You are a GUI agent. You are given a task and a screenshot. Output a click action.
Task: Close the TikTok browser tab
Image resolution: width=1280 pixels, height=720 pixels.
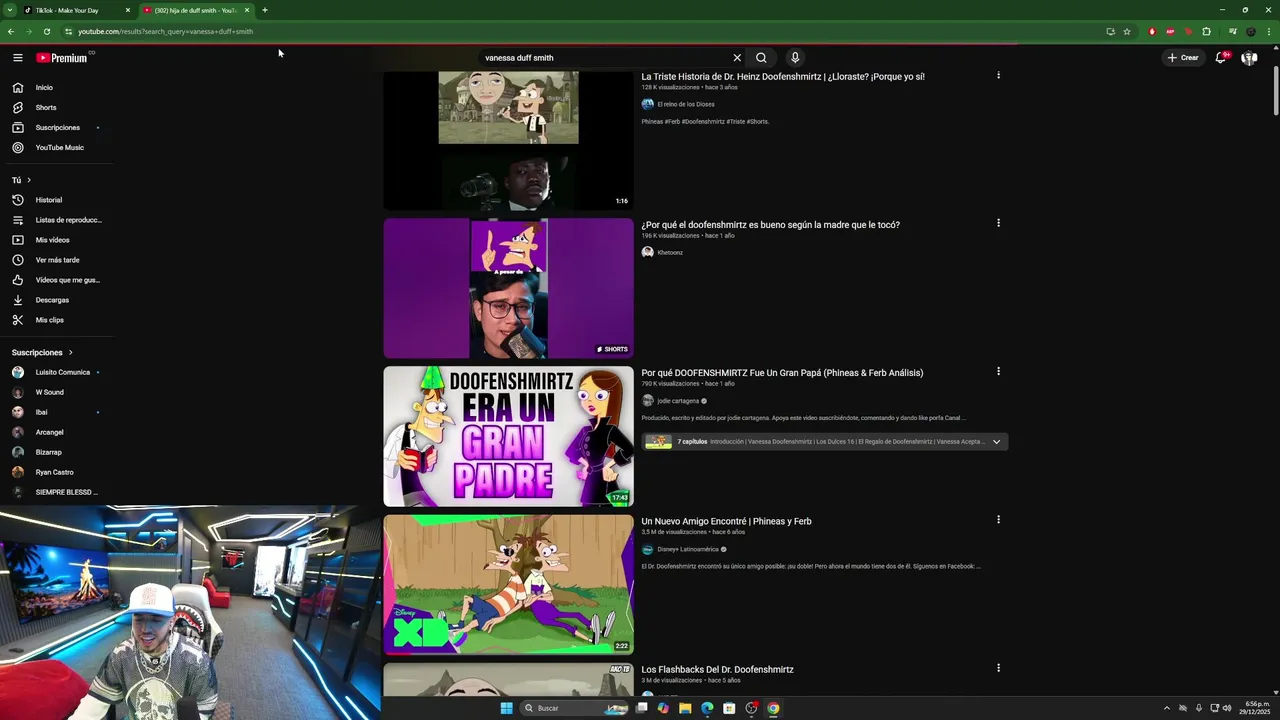[x=128, y=10]
